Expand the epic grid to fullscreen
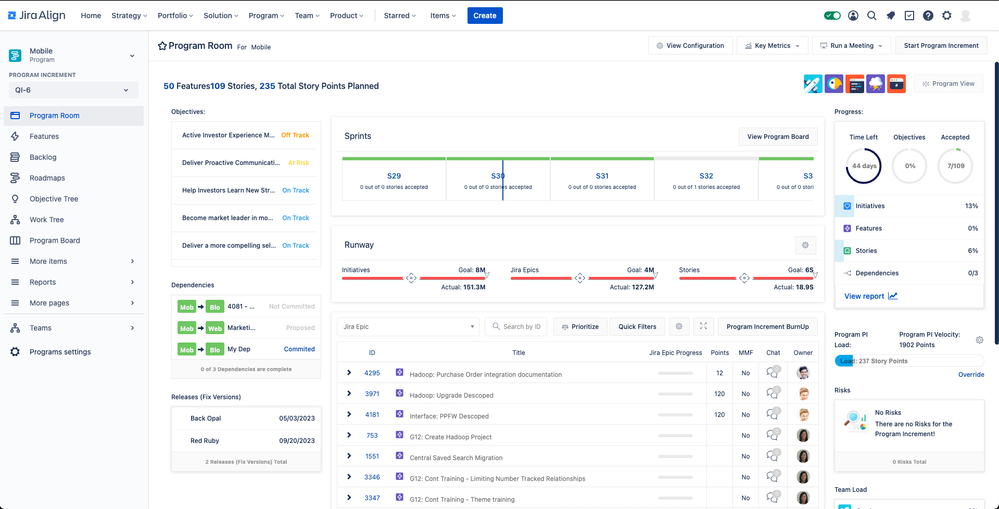 [703, 326]
